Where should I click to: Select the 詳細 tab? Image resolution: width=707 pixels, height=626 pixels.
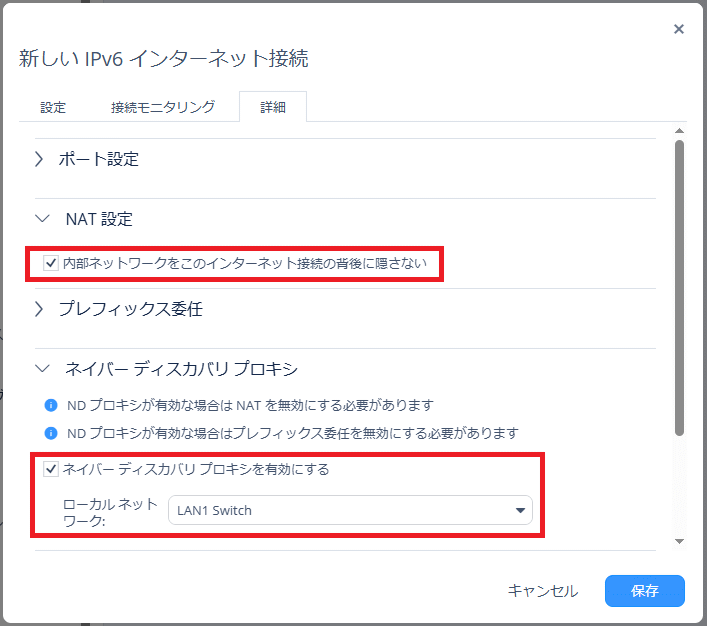pyautogui.click(x=272, y=107)
